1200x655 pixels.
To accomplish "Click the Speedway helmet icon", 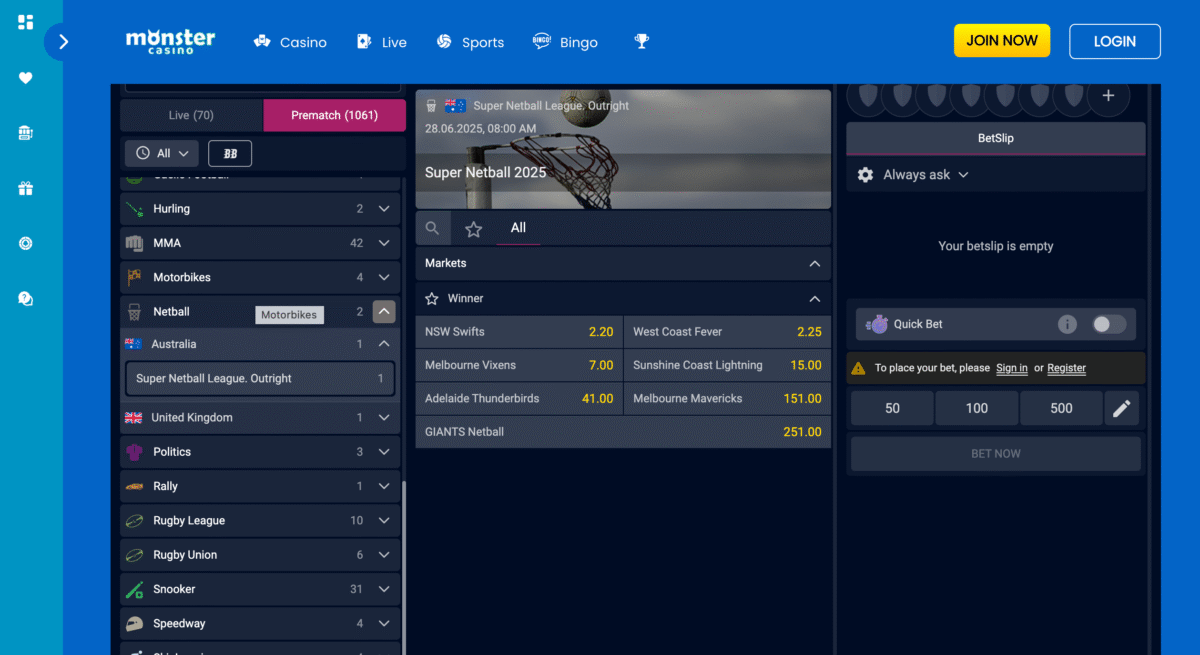I will click(134, 623).
